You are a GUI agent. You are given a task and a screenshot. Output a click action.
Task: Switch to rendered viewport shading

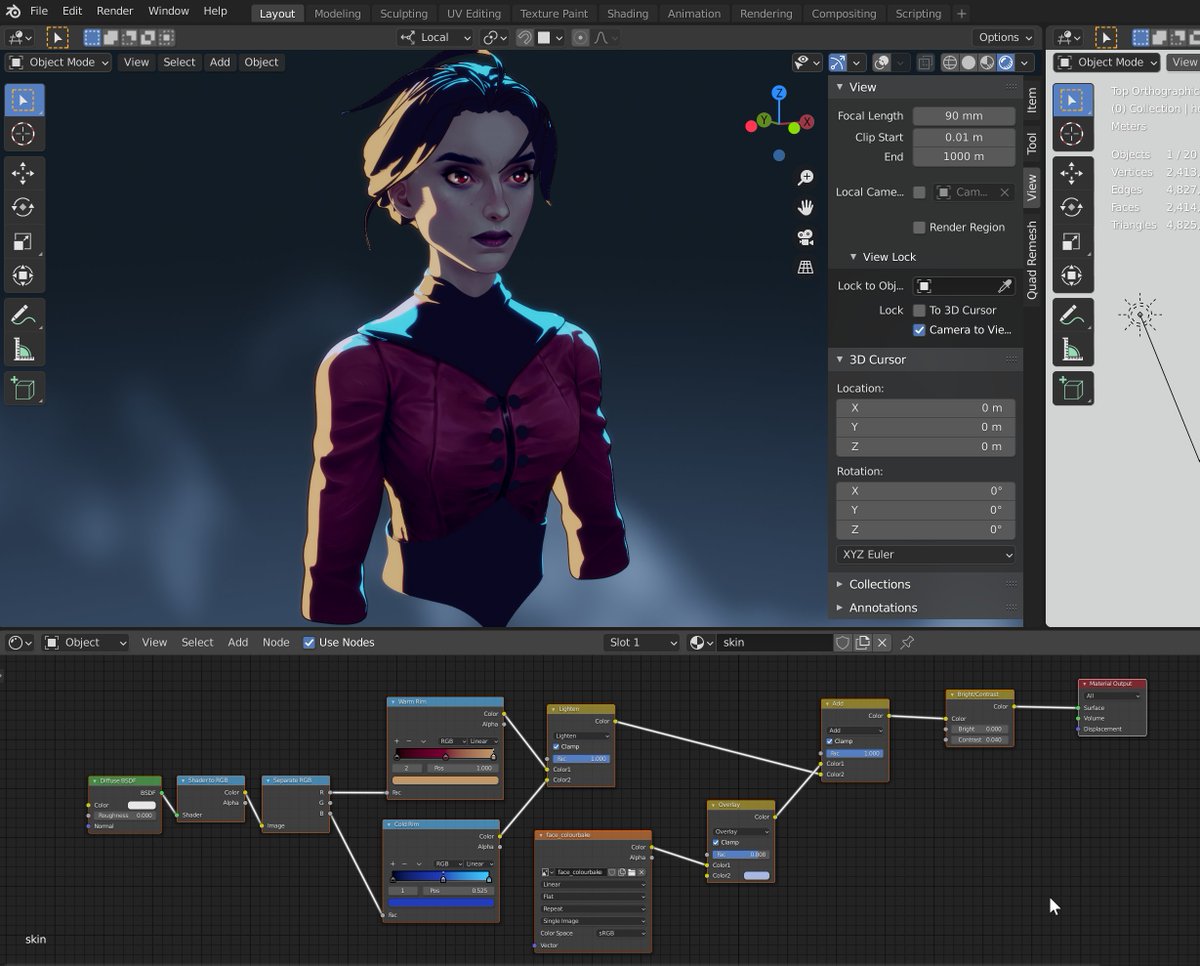coord(1006,62)
